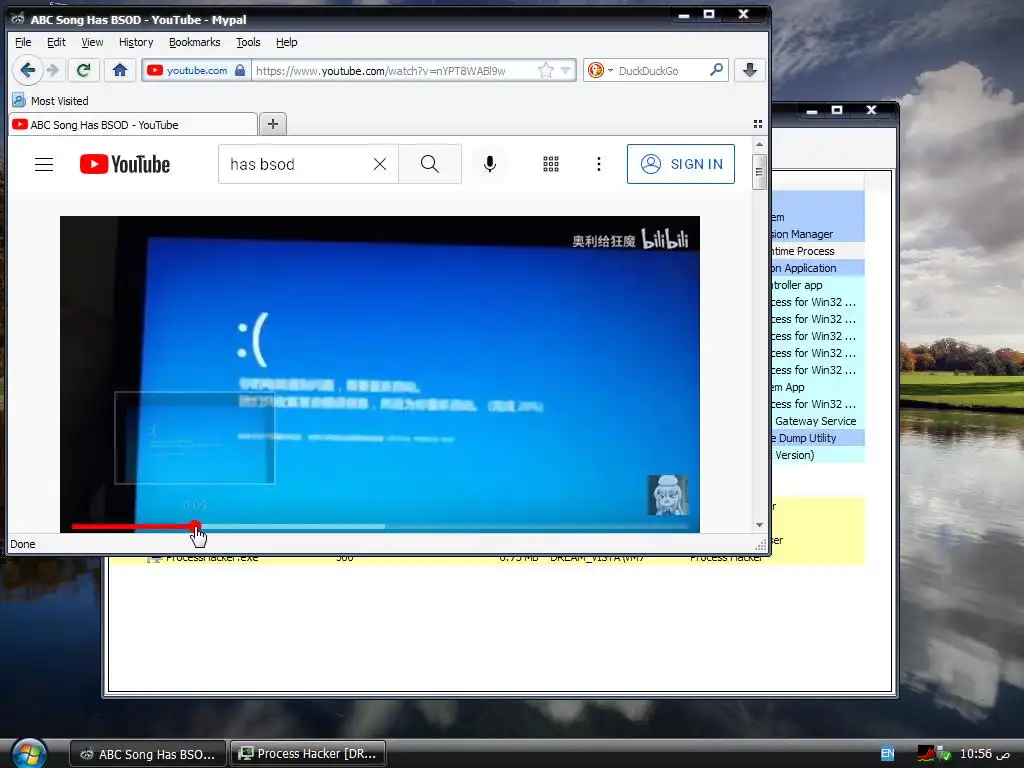Go back to the previous page
This screenshot has width=1024, height=768.
coord(27,71)
